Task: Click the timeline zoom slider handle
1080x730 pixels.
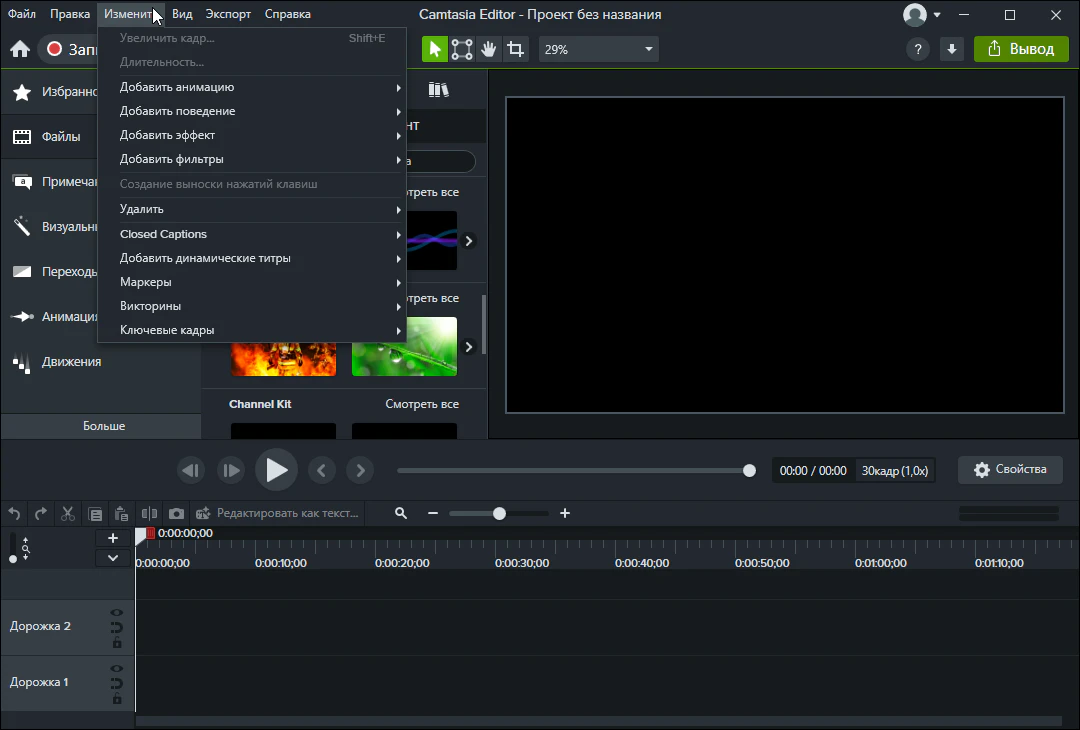Action: click(499, 513)
